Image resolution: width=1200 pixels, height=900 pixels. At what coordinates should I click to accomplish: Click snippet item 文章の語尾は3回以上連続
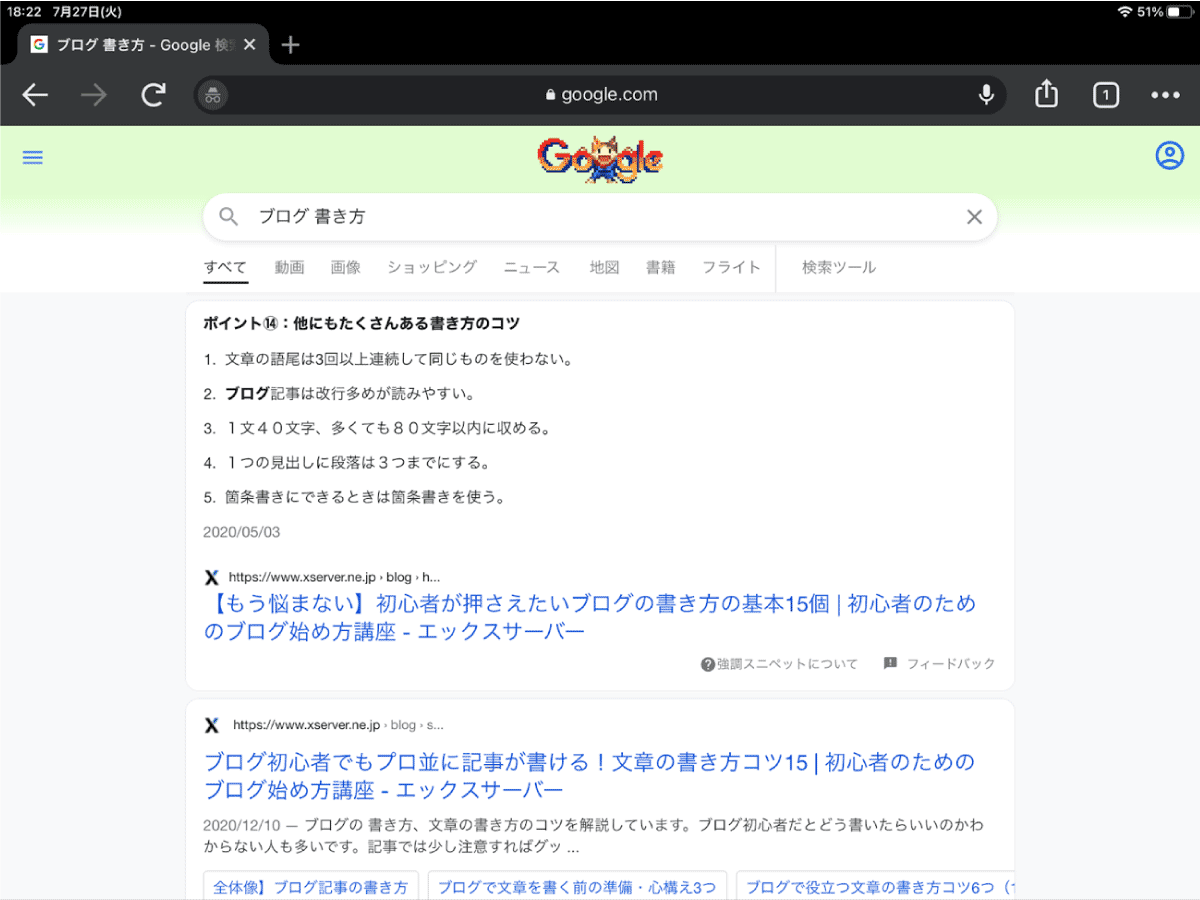point(399,359)
